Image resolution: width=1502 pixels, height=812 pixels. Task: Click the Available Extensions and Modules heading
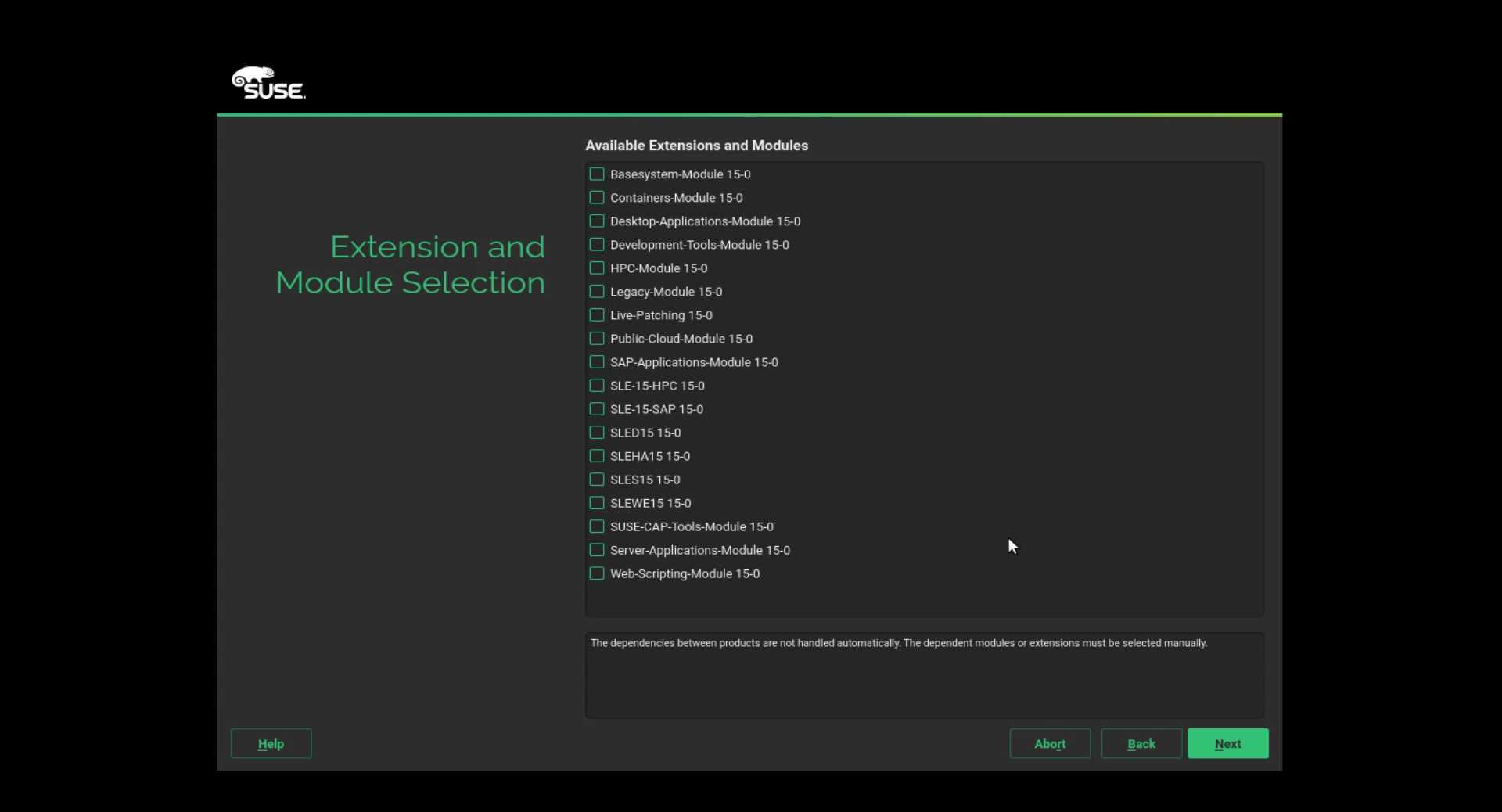click(x=697, y=146)
